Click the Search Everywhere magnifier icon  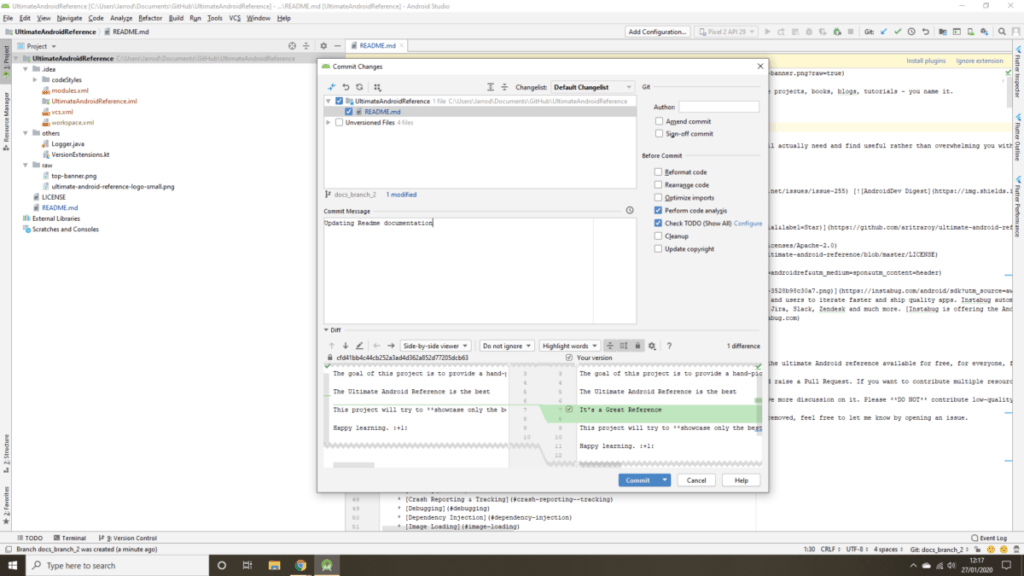[1000, 32]
